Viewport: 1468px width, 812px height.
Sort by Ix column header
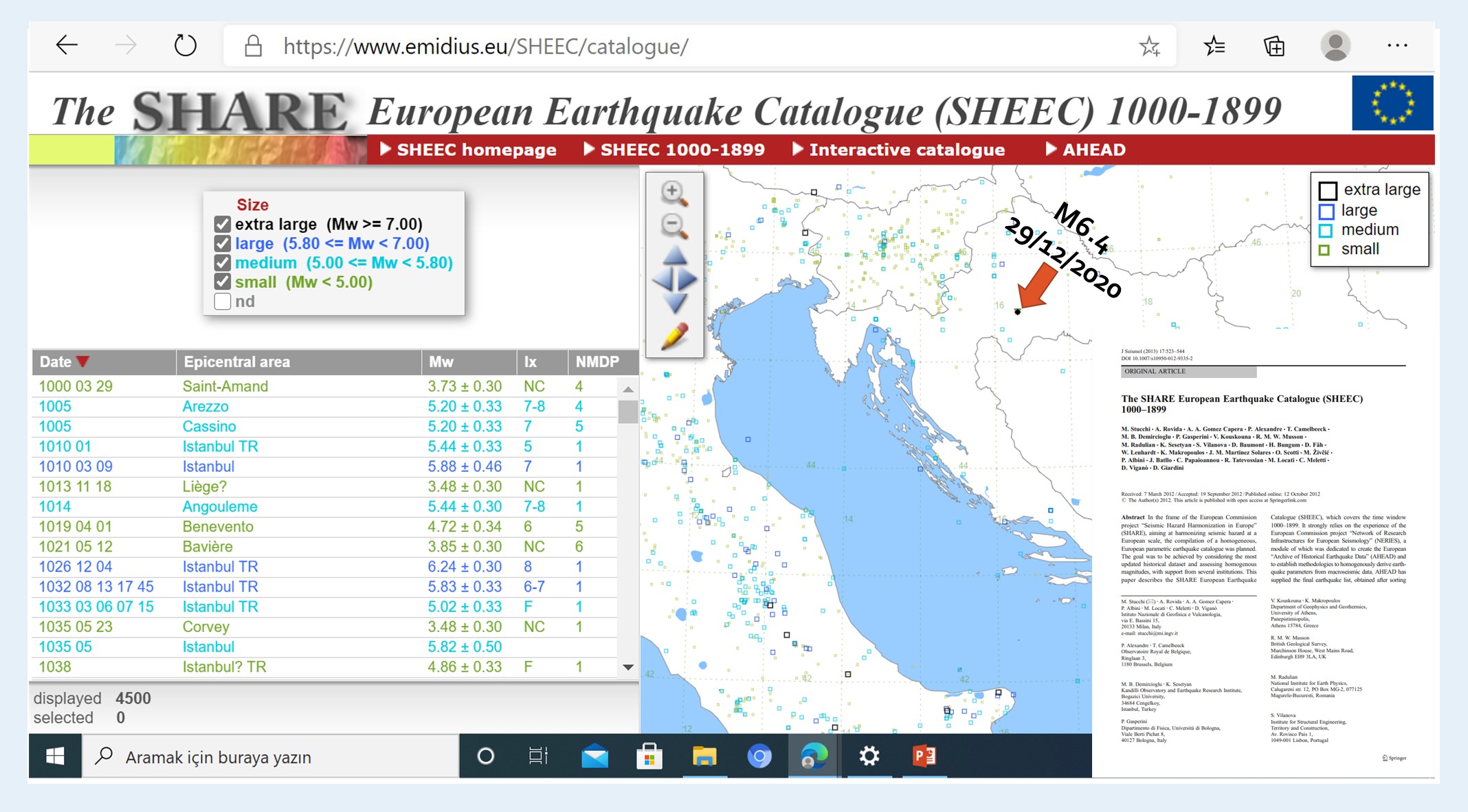(x=542, y=362)
